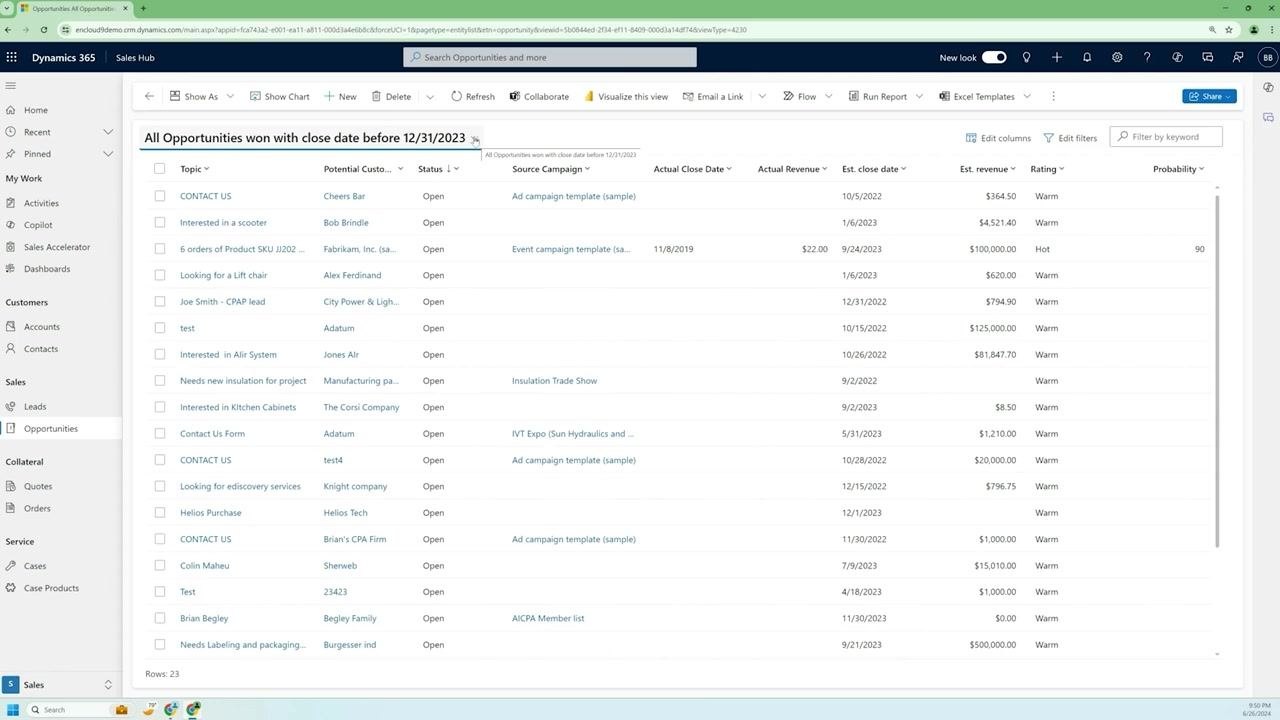
Task: Click the Filter by keyword field
Action: pyautogui.click(x=1166, y=136)
